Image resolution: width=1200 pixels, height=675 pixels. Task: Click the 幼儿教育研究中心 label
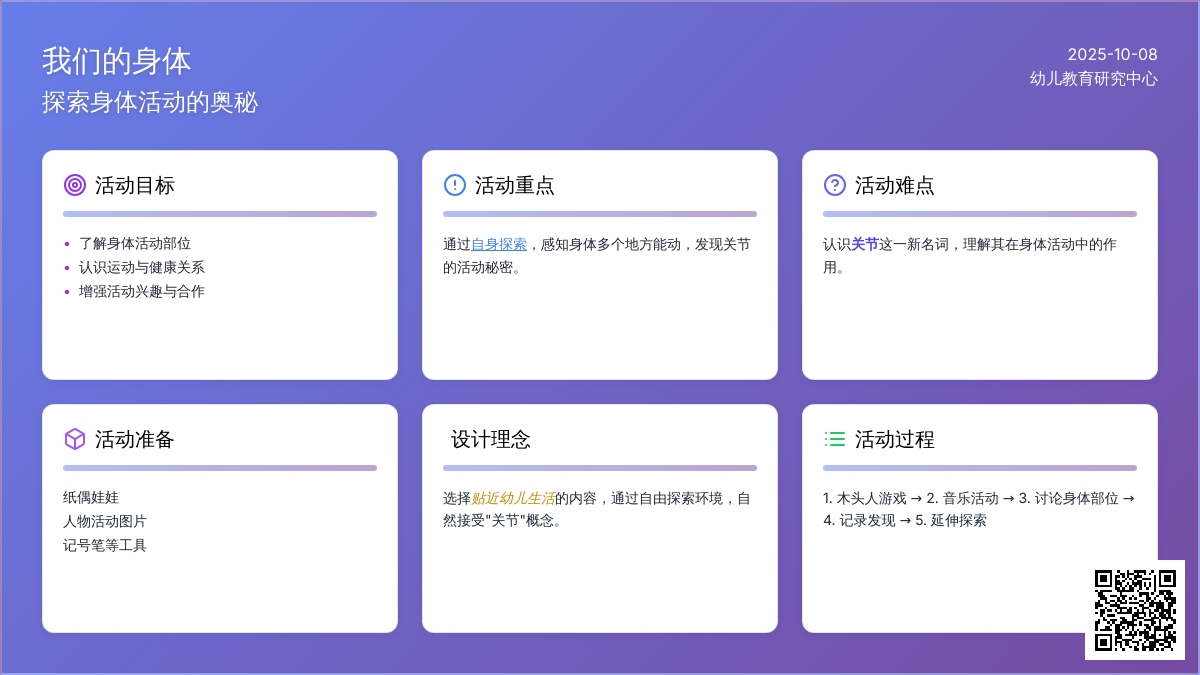tap(1094, 78)
